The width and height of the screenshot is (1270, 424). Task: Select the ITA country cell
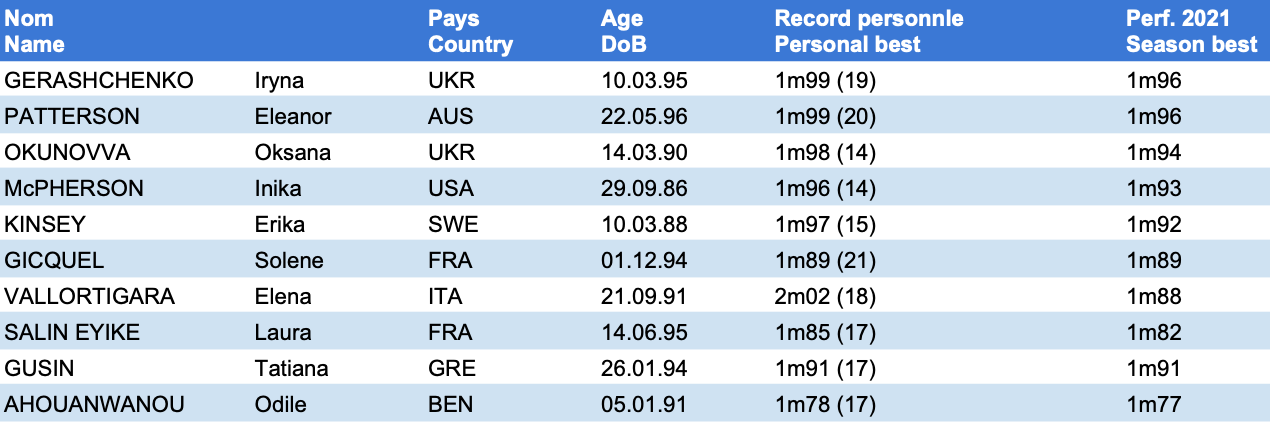click(445, 297)
